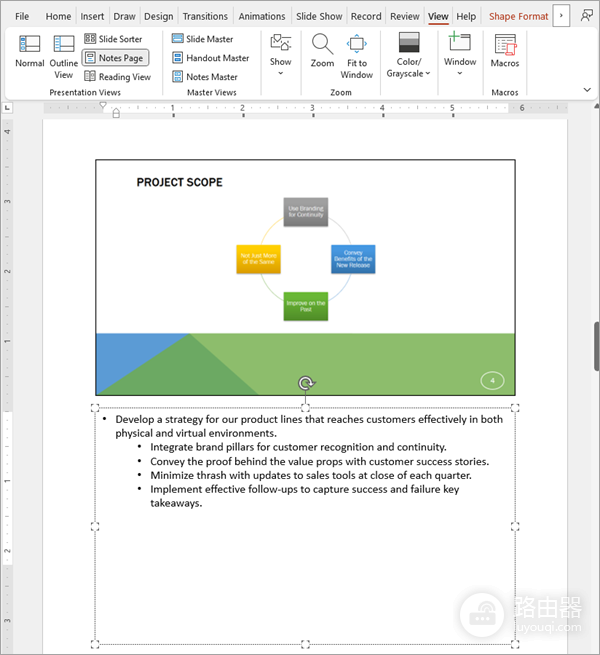
Task: Click the slide thumbnail PROJECT SCOPE
Action: pos(305,277)
